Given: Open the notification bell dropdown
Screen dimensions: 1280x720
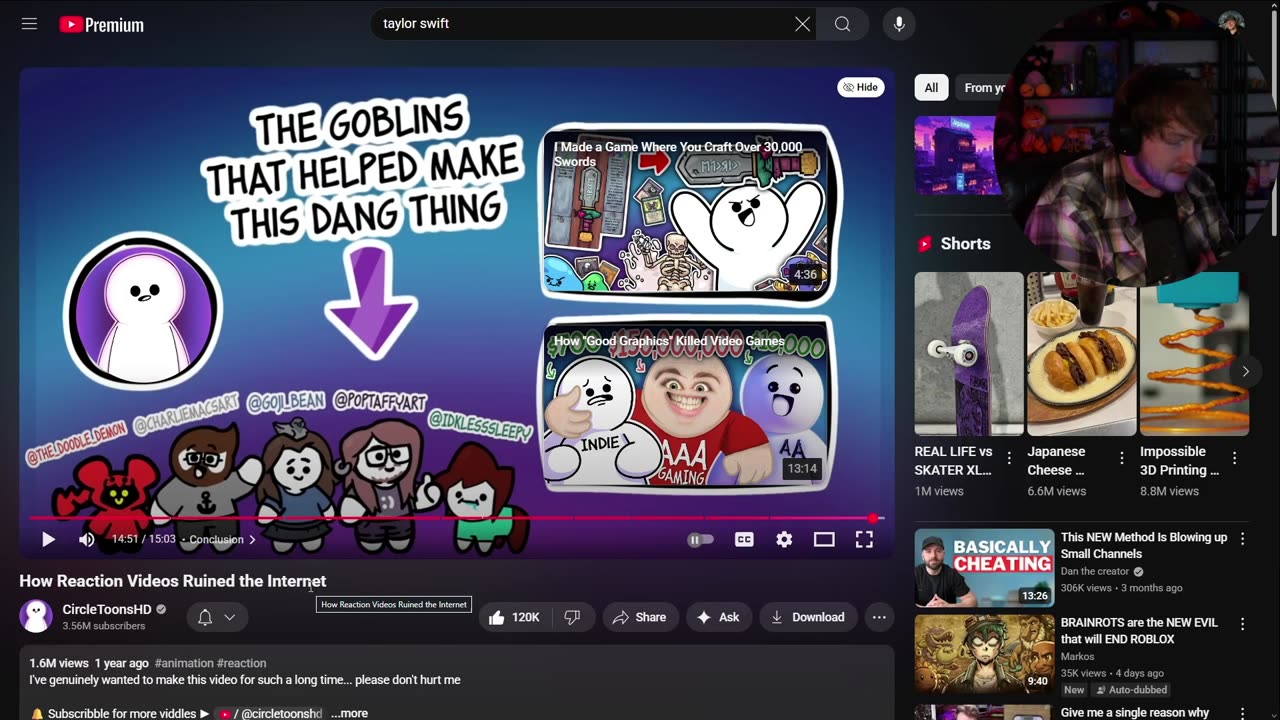Looking at the screenshot, I should point(216,617).
